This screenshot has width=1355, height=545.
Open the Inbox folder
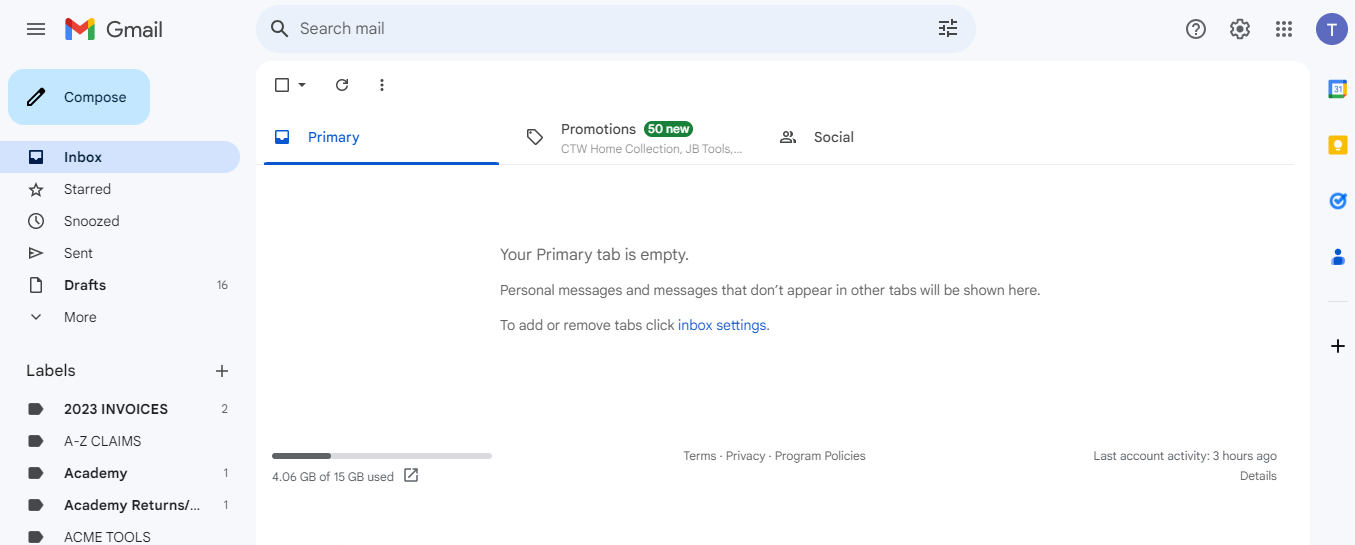(x=120, y=157)
